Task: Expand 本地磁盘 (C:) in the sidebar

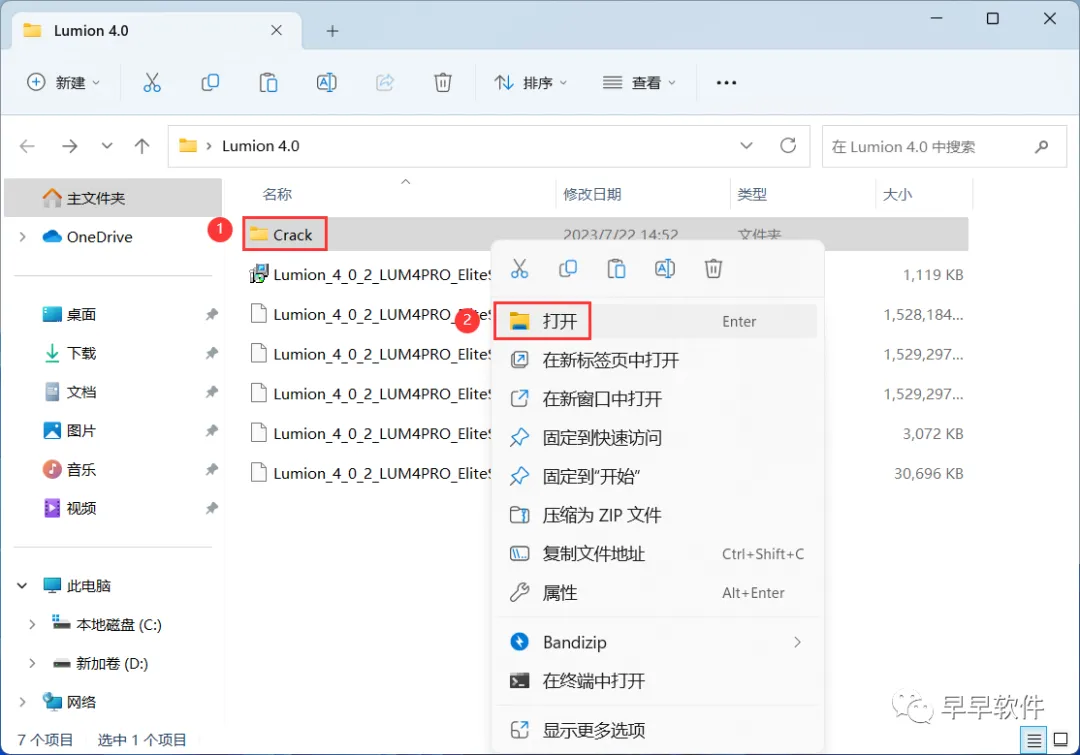Action: (x=32, y=625)
